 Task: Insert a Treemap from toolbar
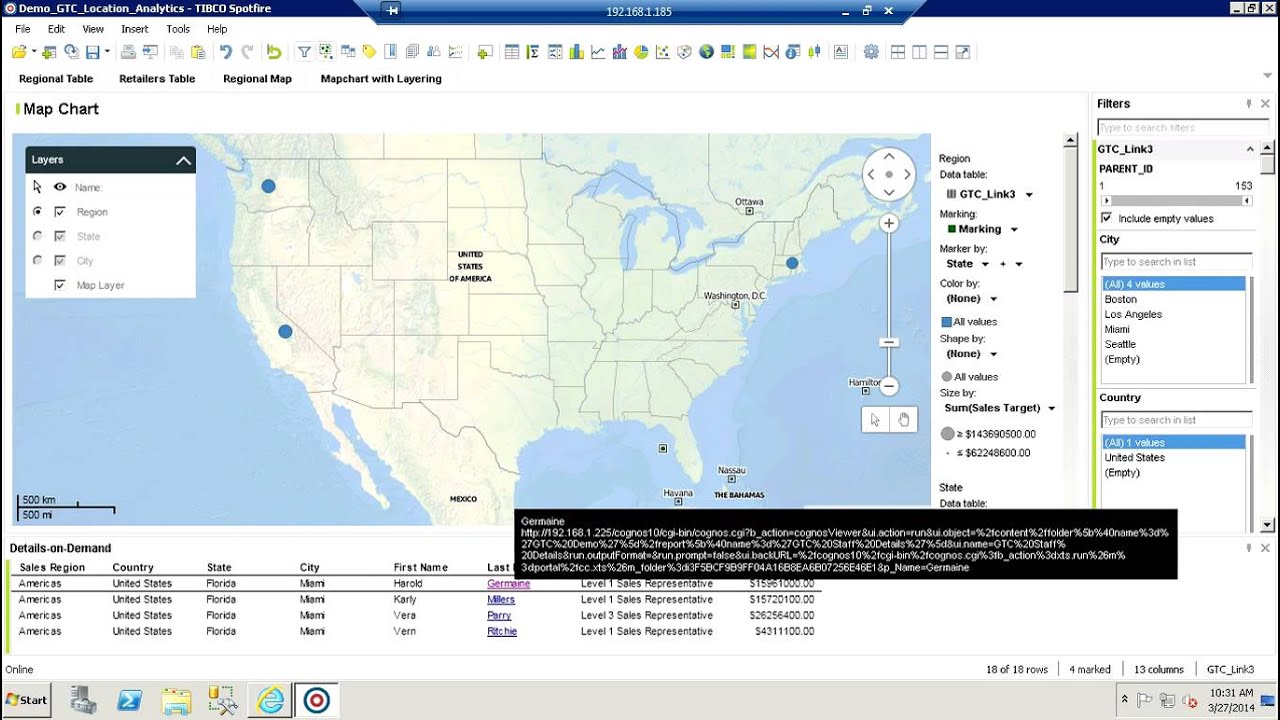727,52
